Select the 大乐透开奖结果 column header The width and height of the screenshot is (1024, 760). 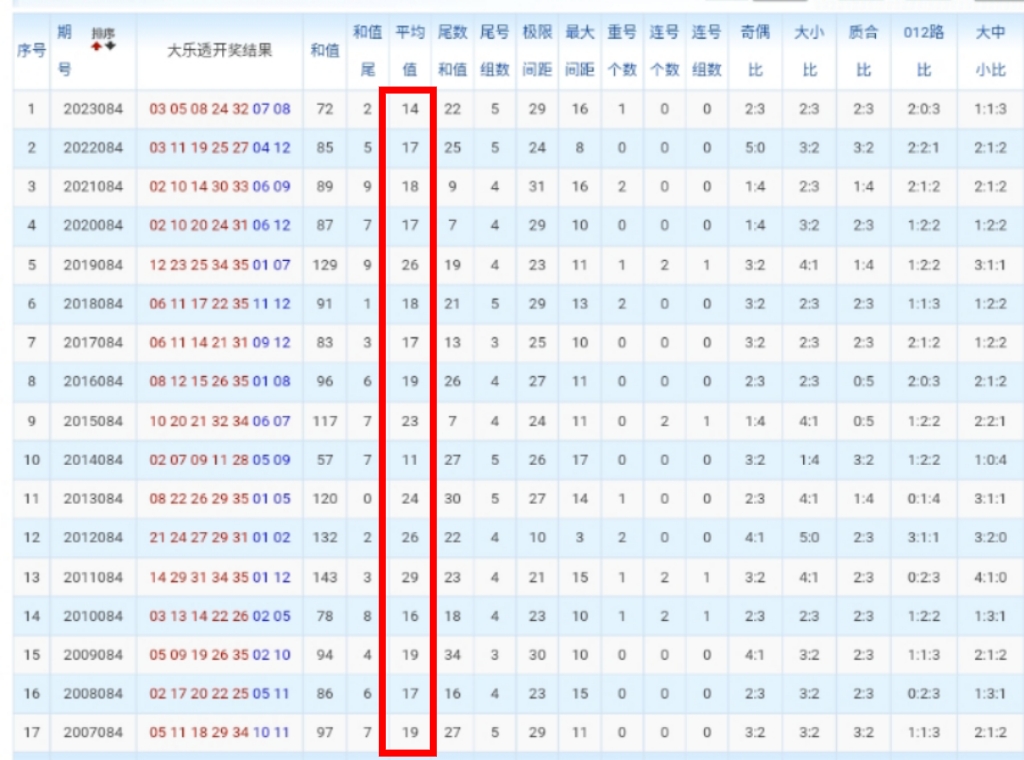coord(219,50)
